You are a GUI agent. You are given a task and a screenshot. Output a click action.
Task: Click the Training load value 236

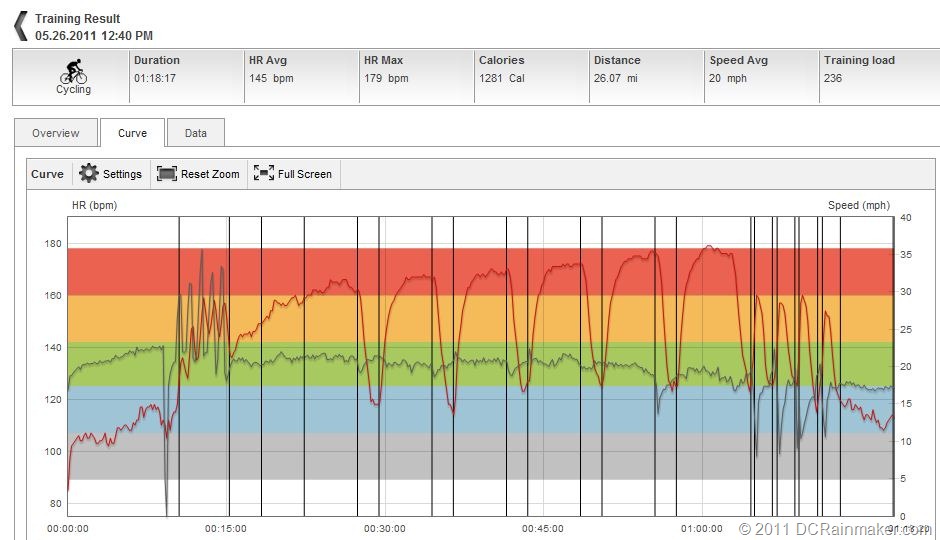(x=833, y=78)
